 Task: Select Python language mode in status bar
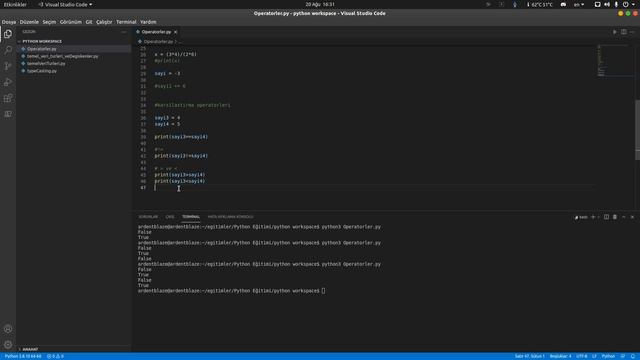608,356
